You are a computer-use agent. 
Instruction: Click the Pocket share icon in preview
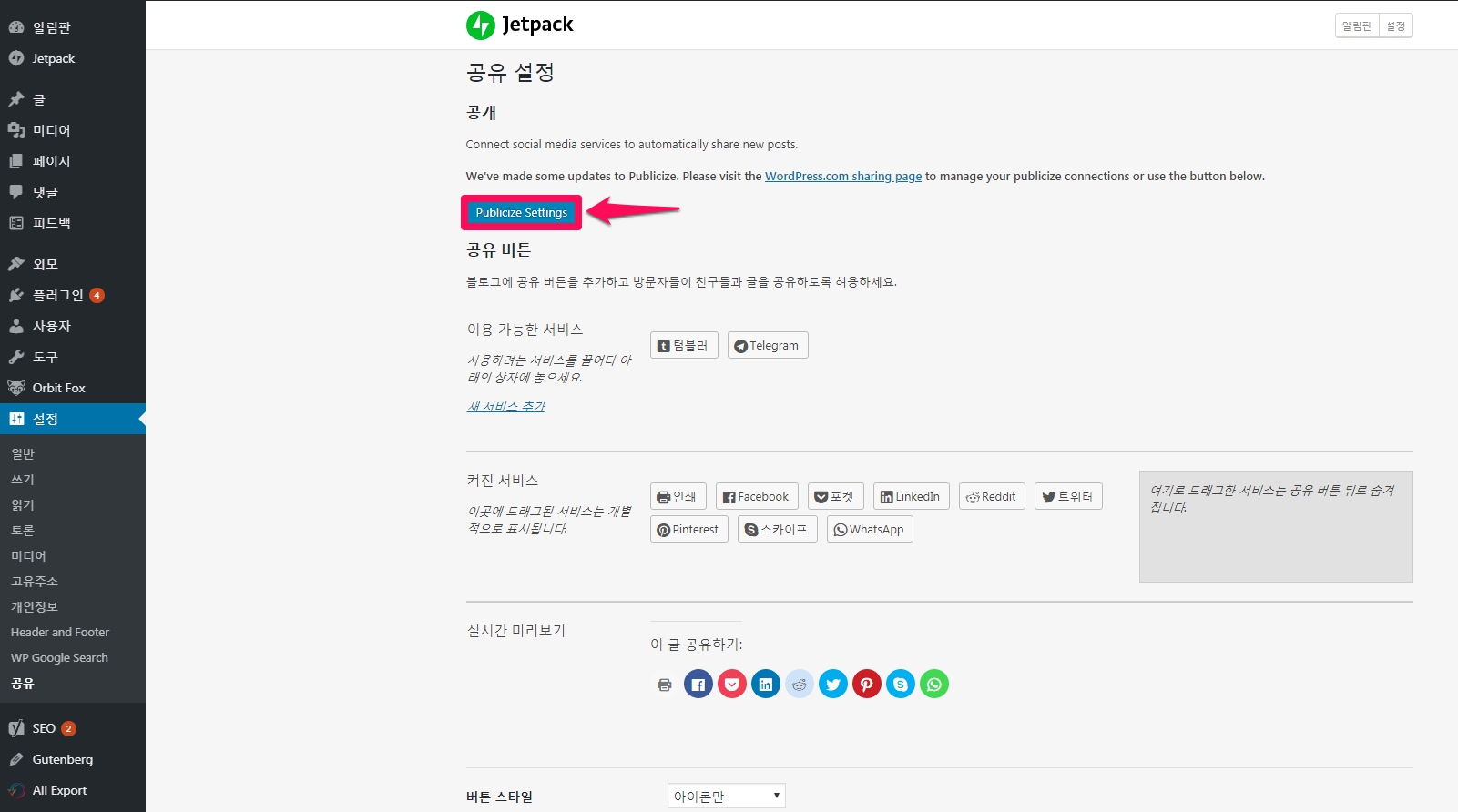pos(732,685)
